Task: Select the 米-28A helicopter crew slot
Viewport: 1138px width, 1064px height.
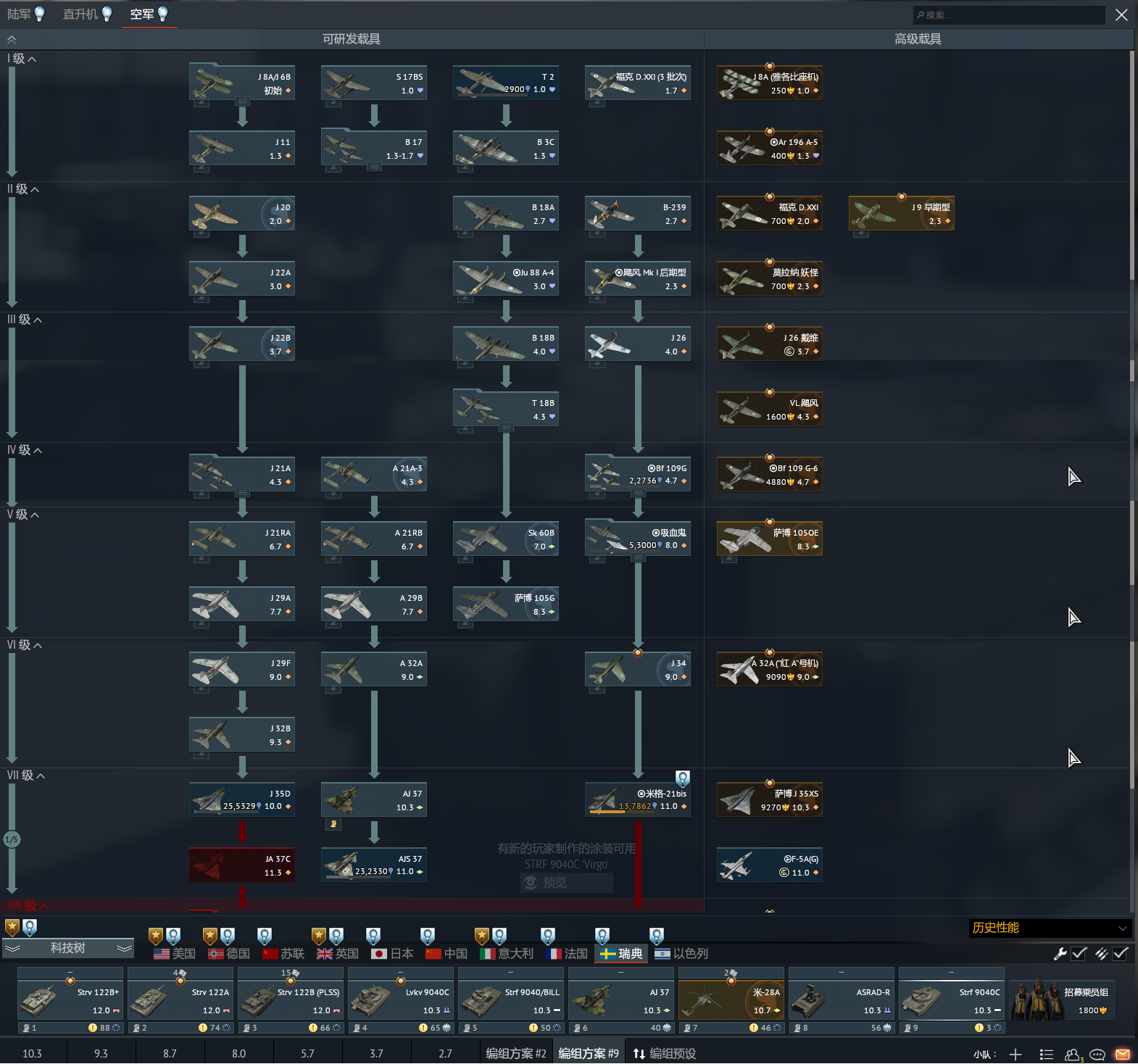Action: pyautogui.click(x=731, y=1000)
